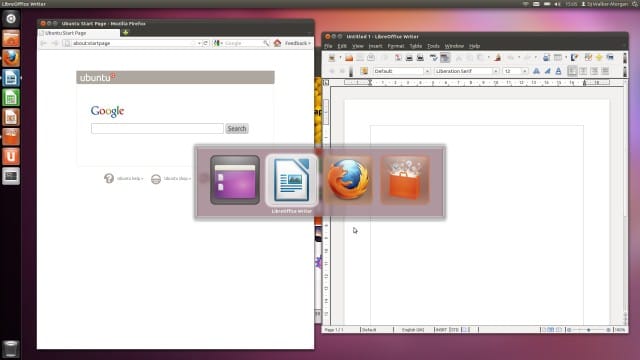Image resolution: width=640 pixels, height=360 pixels.
Task: Select the purple desktop icon in switcher
Action: click(235, 180)
